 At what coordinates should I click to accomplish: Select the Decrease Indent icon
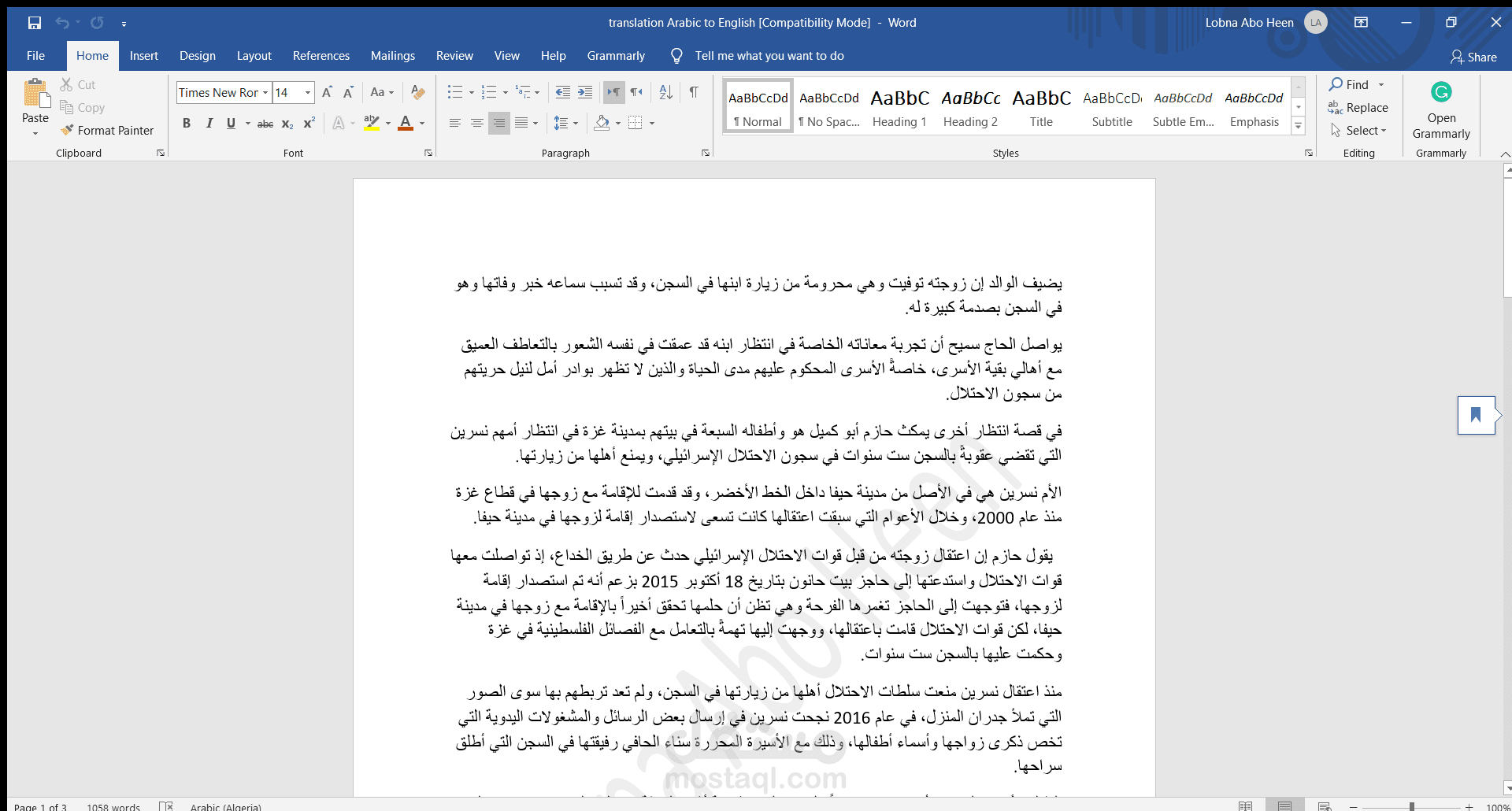(562, 92)
